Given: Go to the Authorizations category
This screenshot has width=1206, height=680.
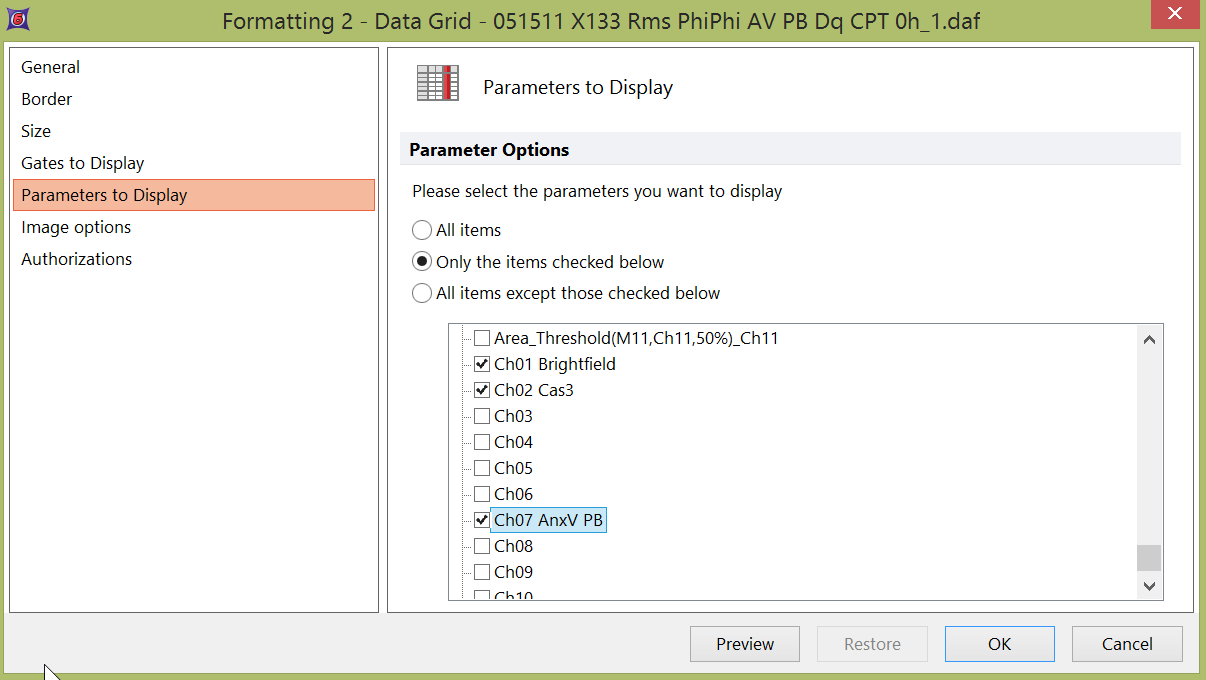Looking at the screenshot, I should coord(77,259).
